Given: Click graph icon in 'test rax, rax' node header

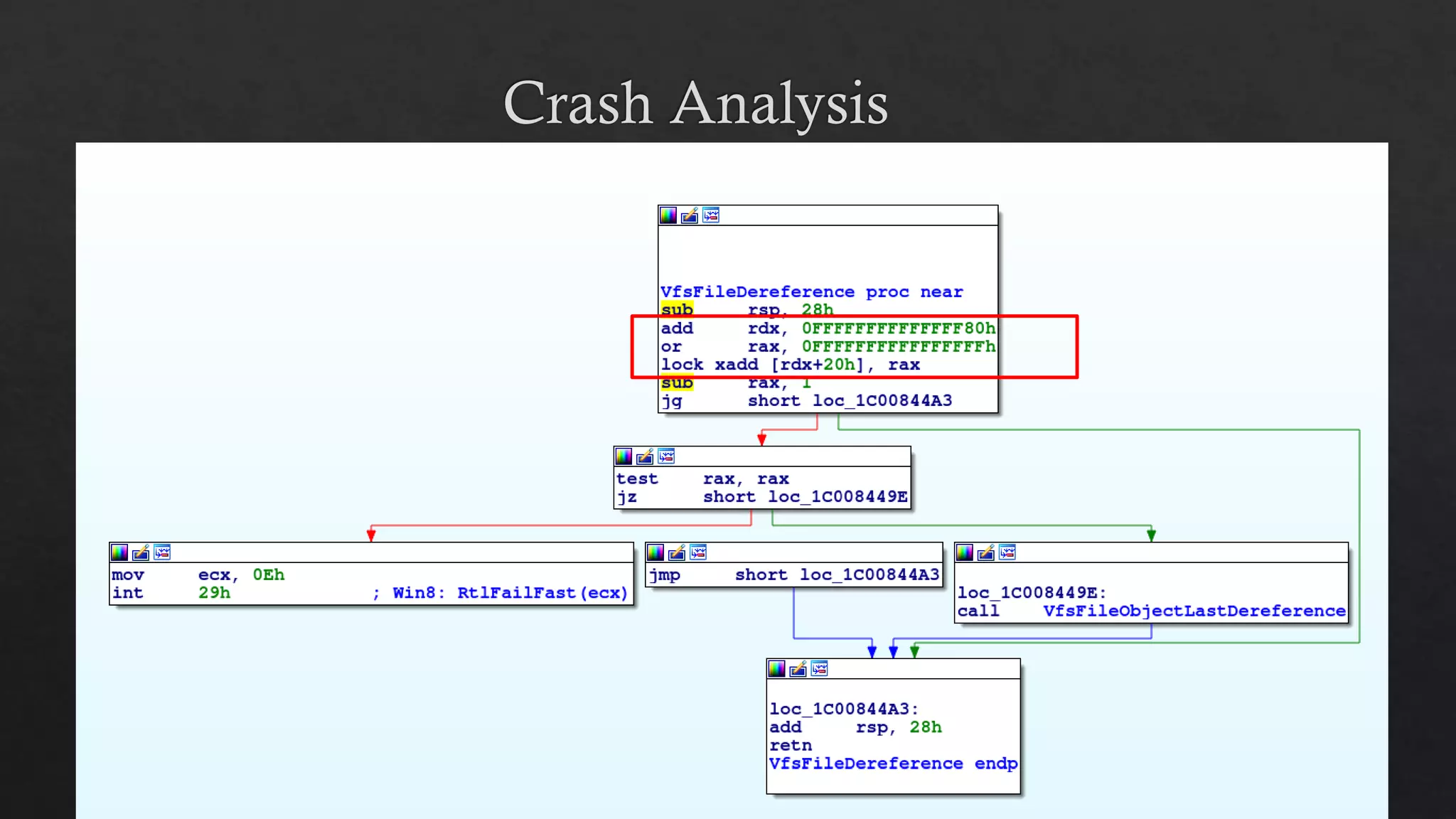Looking at the screenshot, I should (x=666, y=456).
